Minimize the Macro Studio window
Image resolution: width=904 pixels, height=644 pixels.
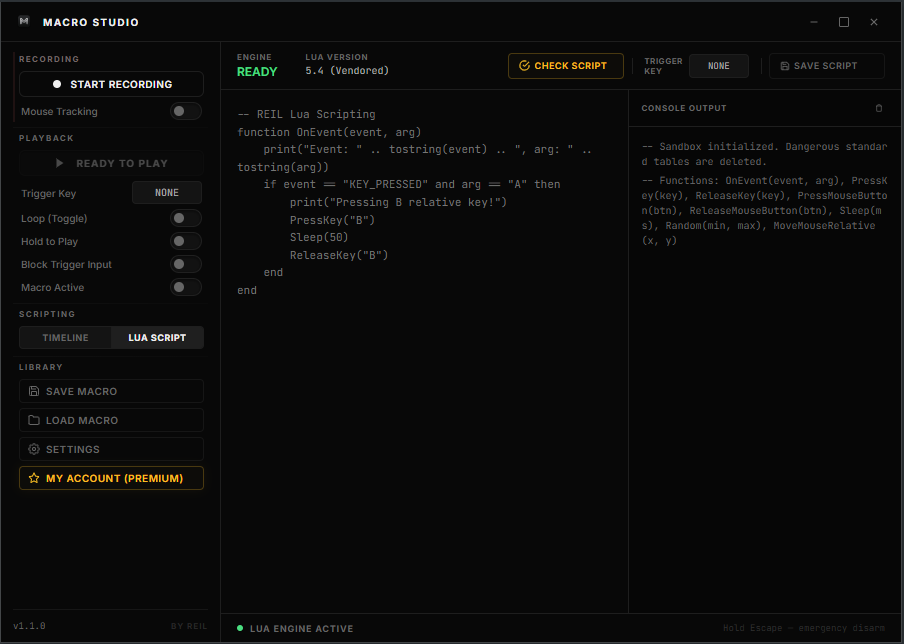coord(813,22)
